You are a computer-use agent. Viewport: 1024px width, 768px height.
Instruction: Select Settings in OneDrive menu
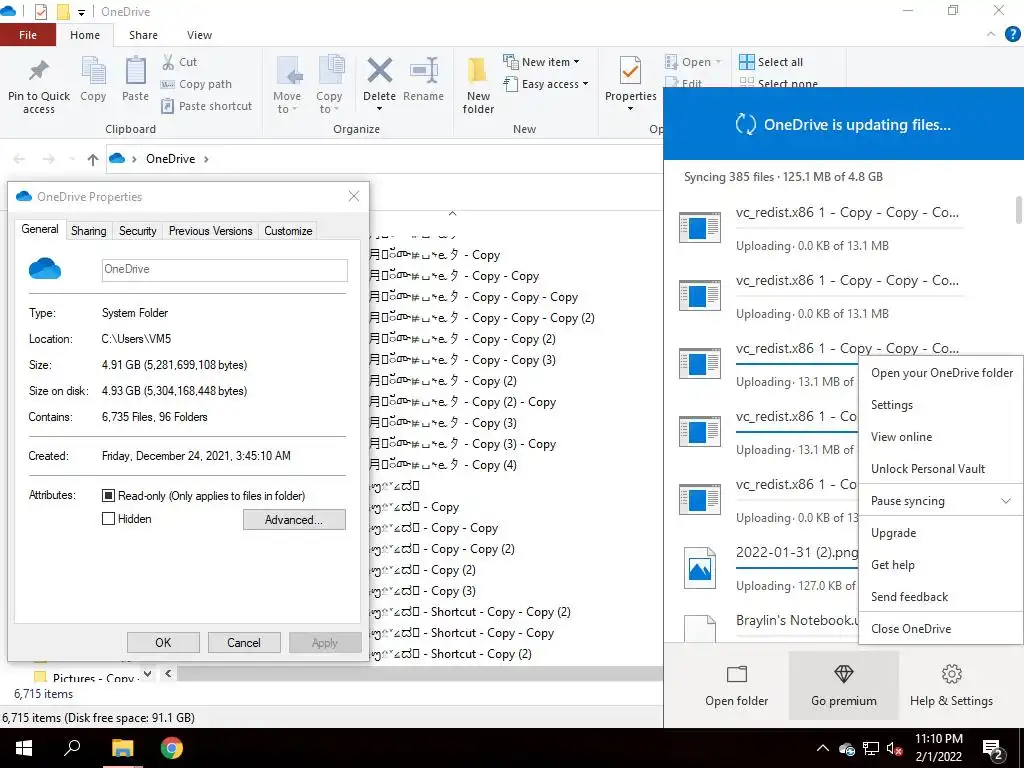[941, 405]
